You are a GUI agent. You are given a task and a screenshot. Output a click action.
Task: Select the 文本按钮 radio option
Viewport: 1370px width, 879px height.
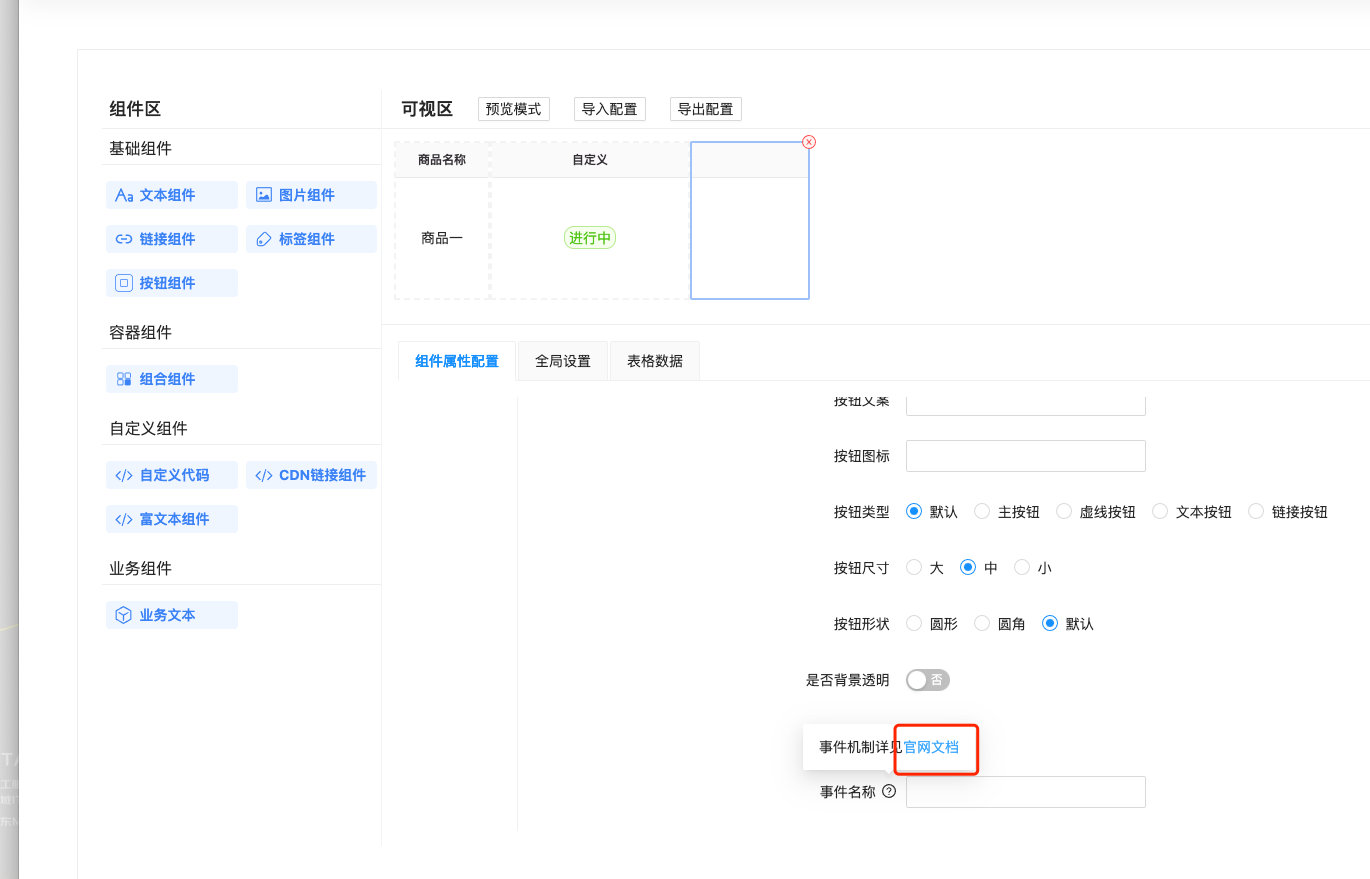pos(1160,512)
